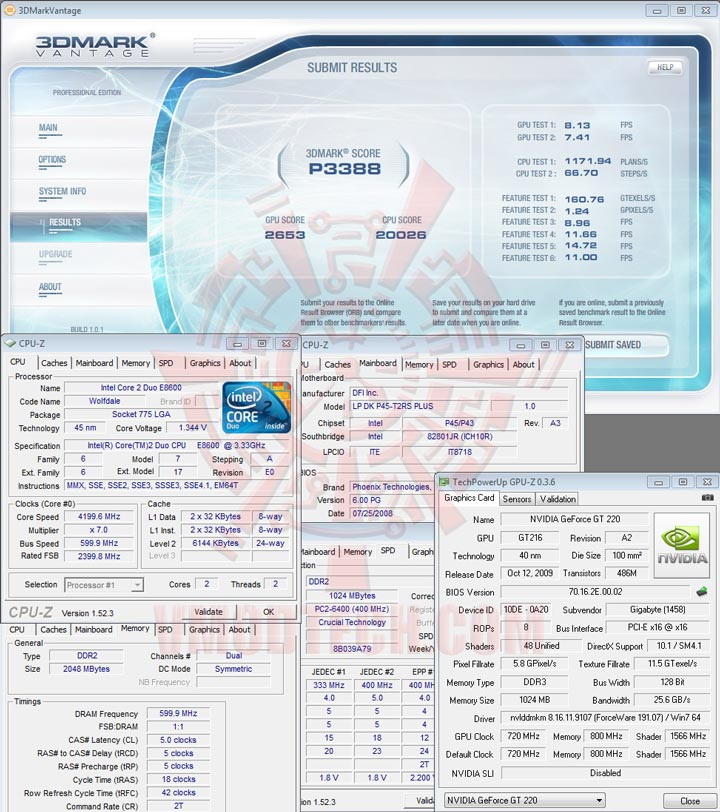Click CAS# Latency value 5.0 clocks
The width and height of the screenshot is (720, 812).
tap(178, 741)
